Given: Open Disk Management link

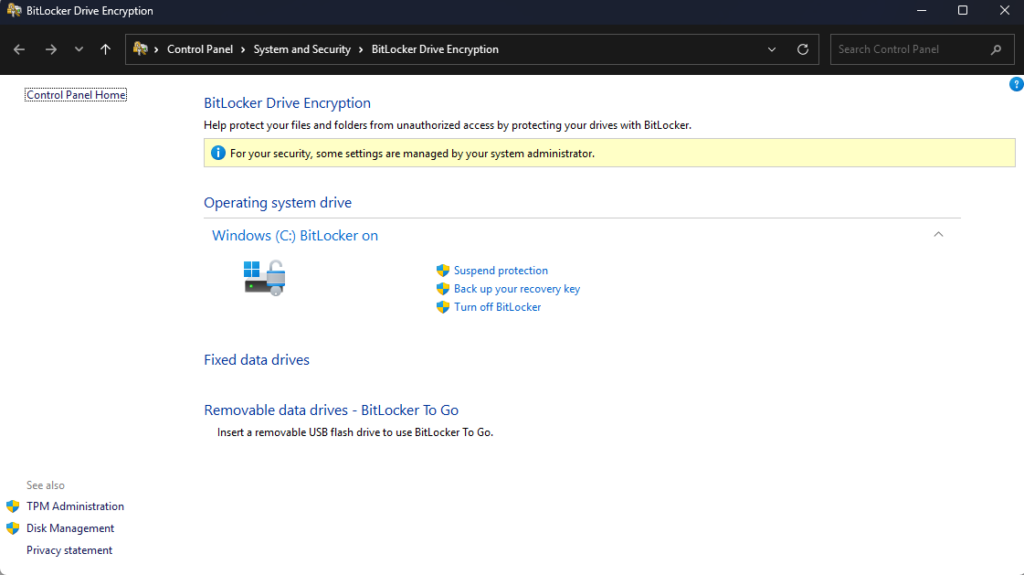Looking at the screenshot, I should pyautogui.click(x=70, y=528).
